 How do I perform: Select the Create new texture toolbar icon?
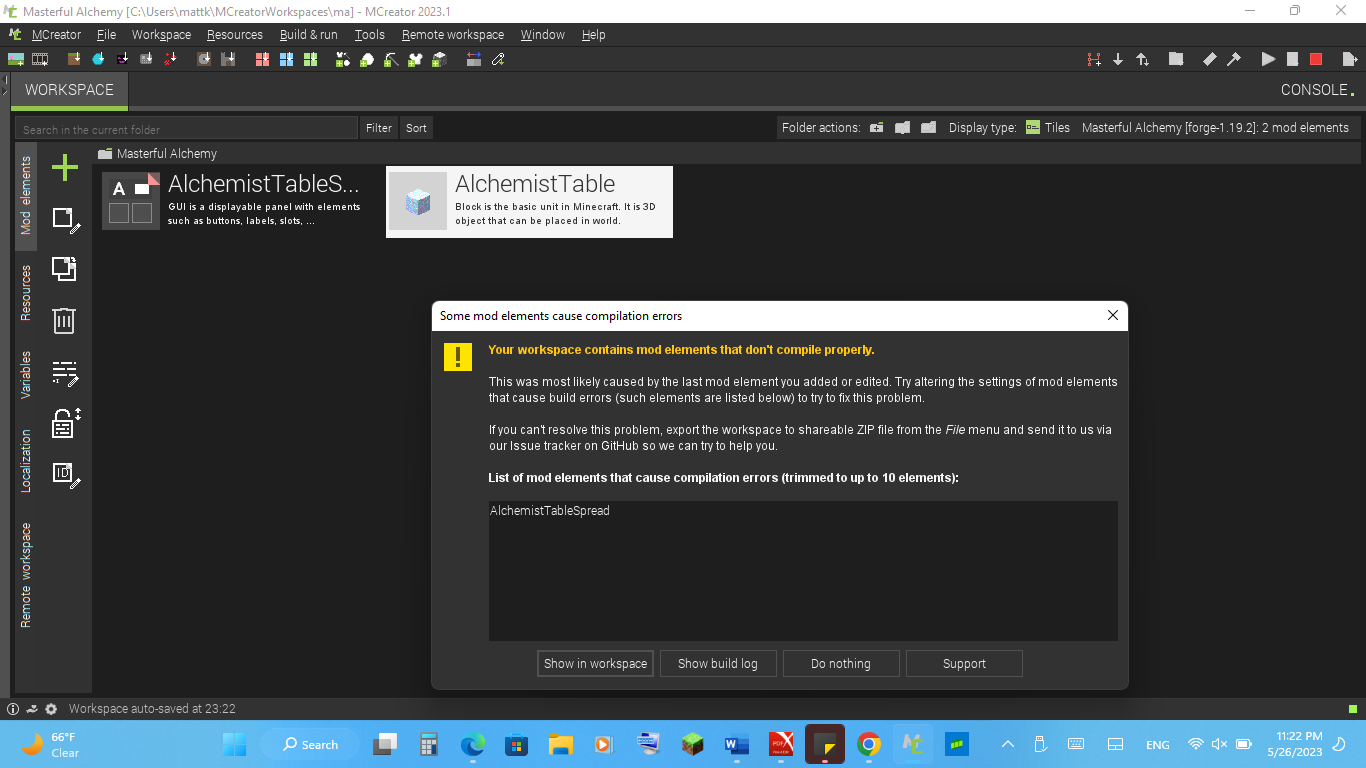coord(14,59)
